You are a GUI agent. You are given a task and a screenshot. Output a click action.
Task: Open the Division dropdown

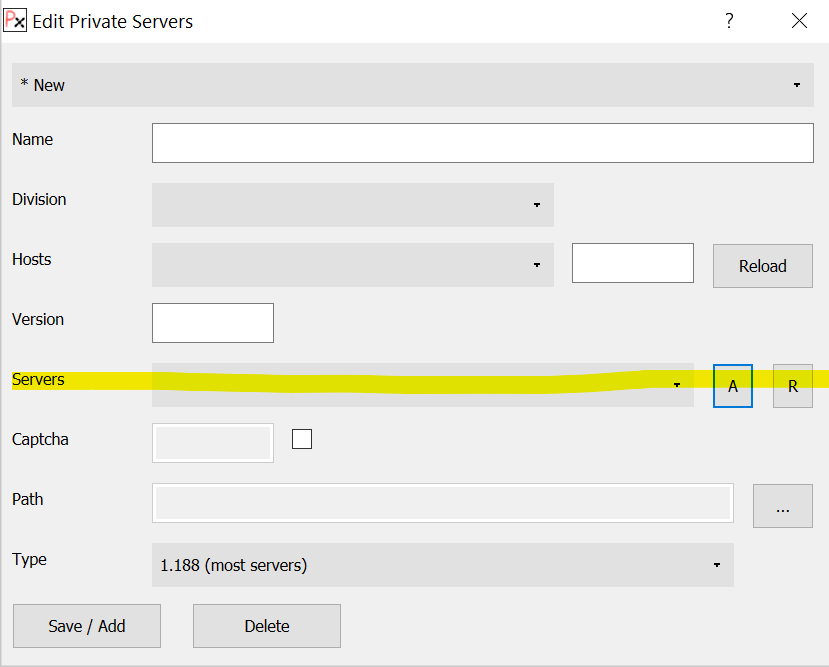tap(352, 205)
